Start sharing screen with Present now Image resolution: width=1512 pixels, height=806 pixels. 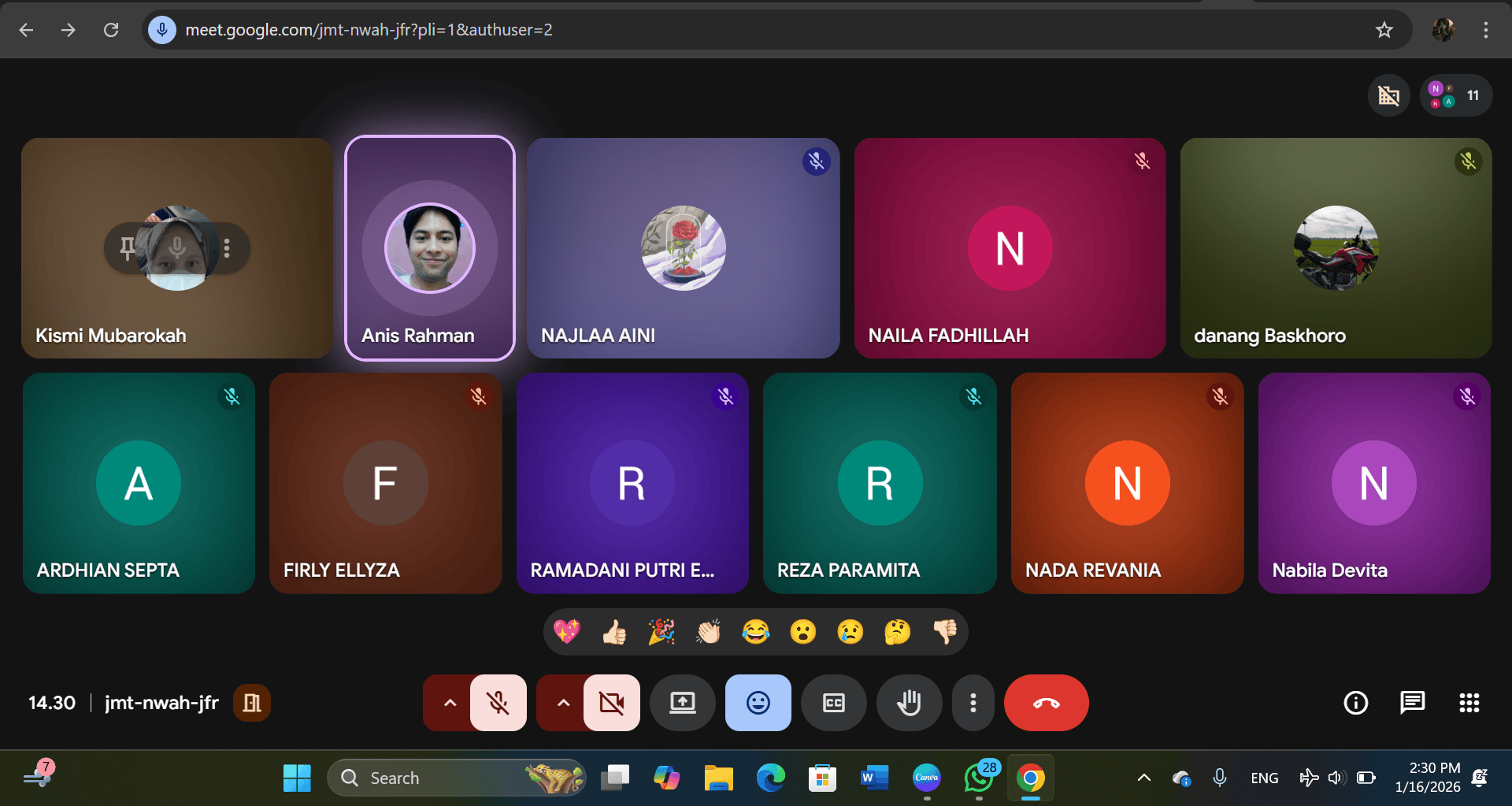click(682, 703)
